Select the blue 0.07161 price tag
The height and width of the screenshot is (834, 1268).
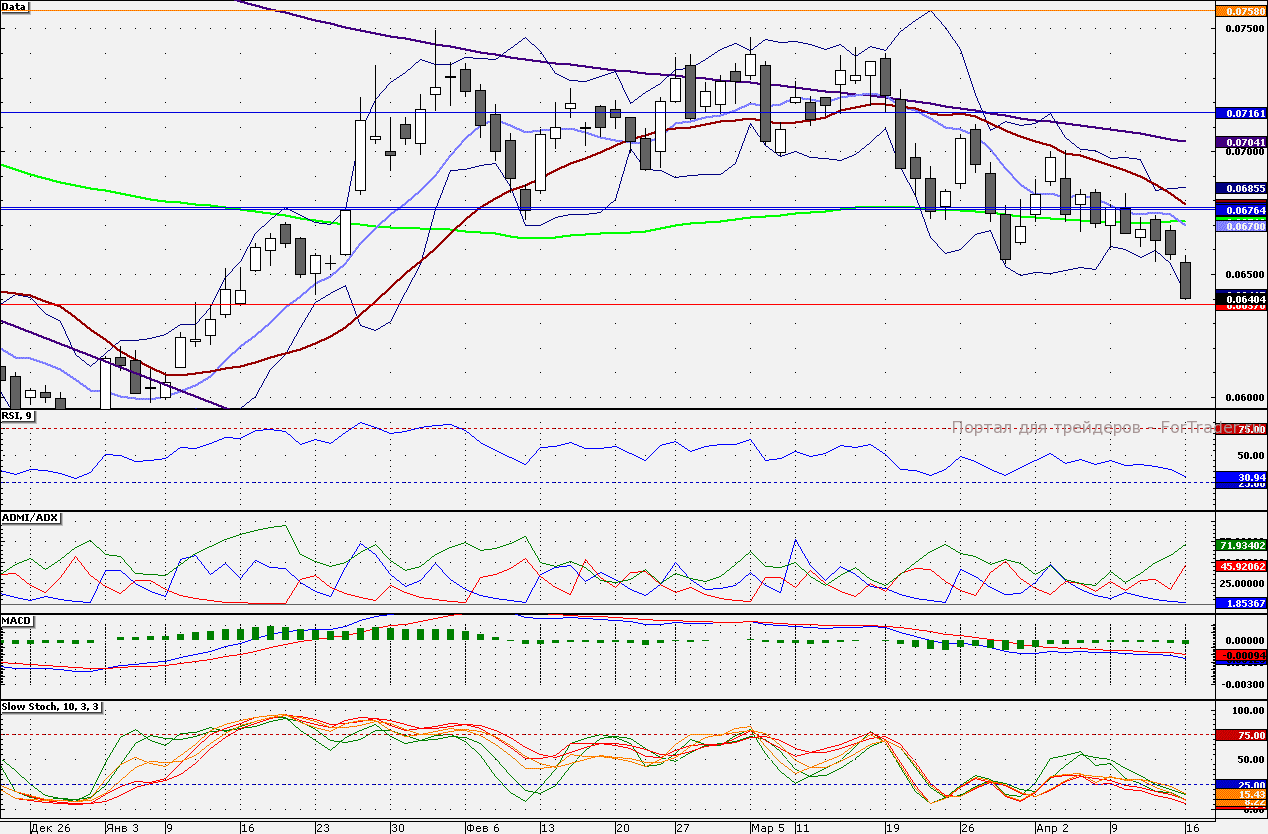coord(1240,114)
